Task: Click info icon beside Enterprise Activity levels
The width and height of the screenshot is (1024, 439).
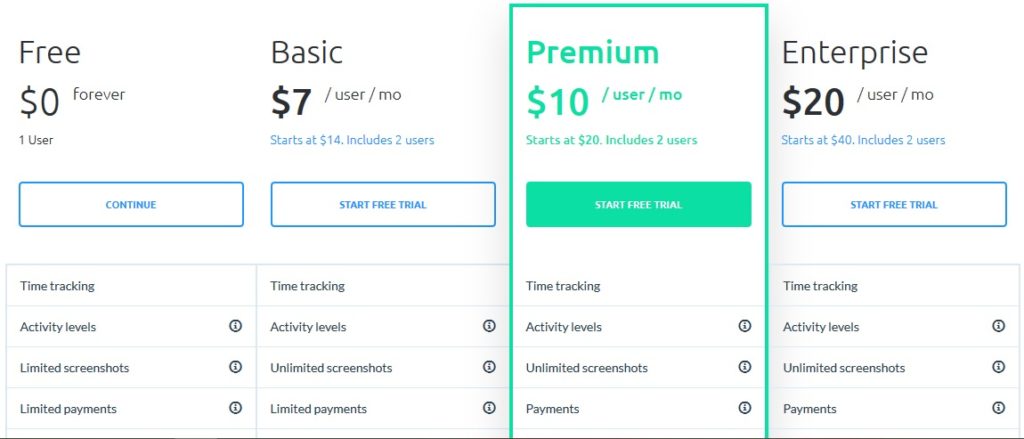Action: coord(999,326)
